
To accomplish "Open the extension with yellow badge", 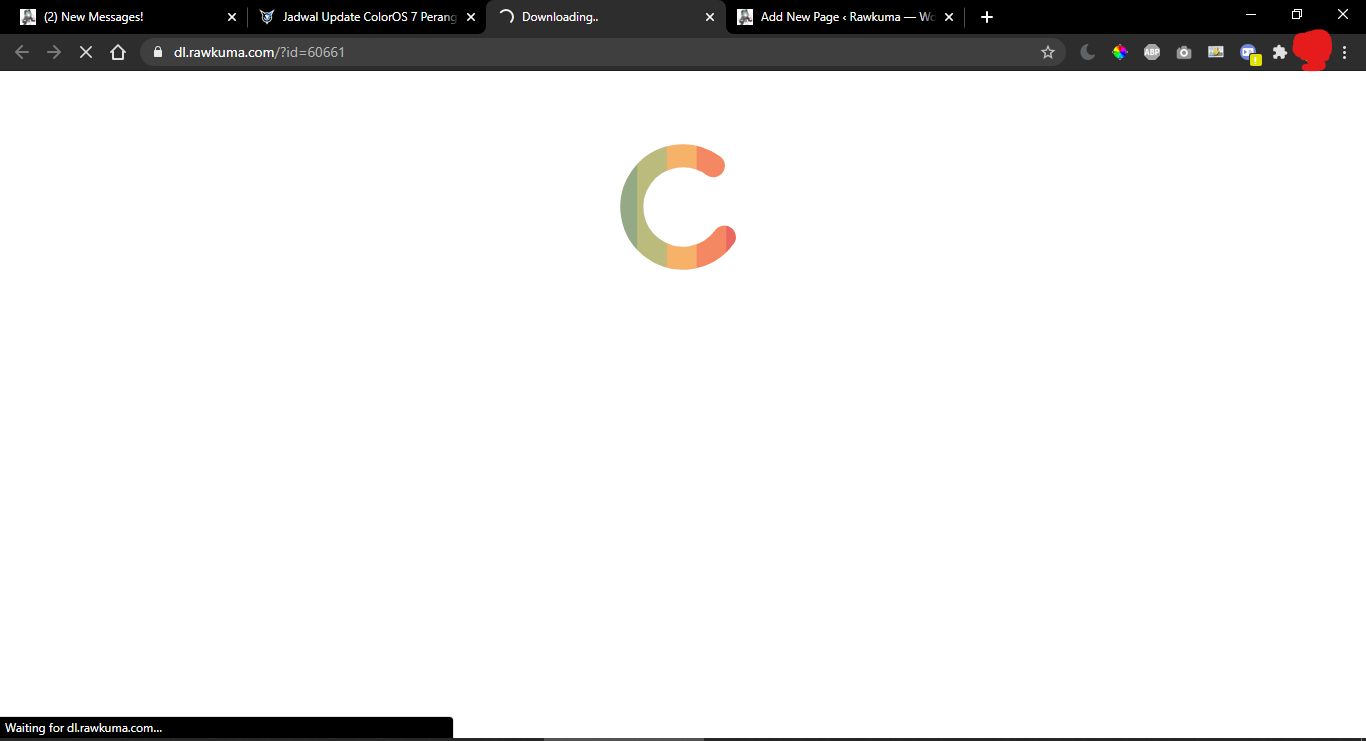I will [1249, 54].
